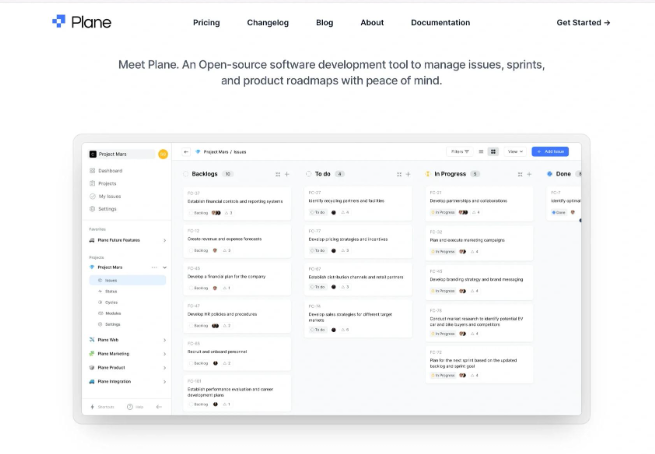
Task: Open the View dropdown
Action: pos(515,152)
